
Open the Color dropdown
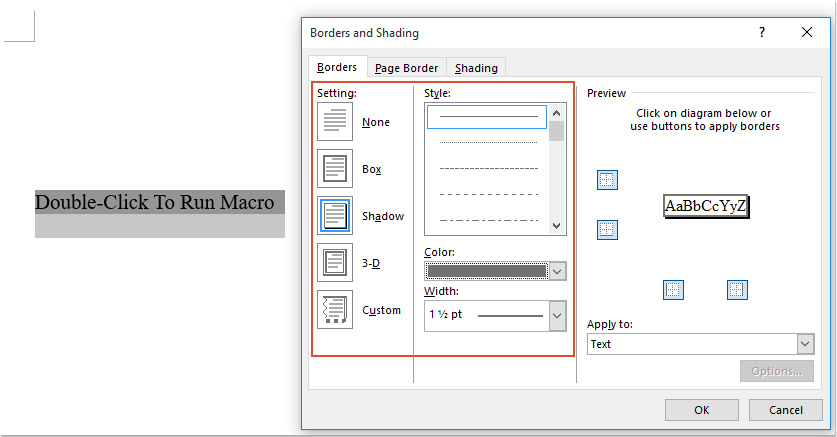coord(558,271)
